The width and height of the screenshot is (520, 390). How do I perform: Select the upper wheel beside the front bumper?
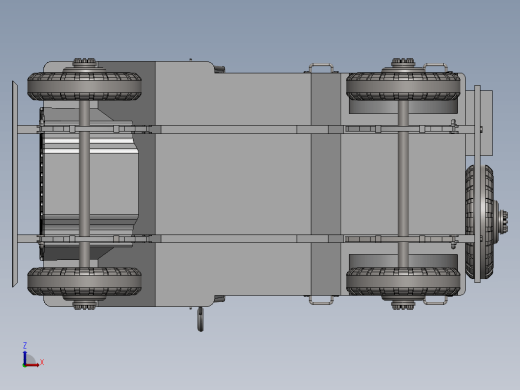tap(84, 86)
